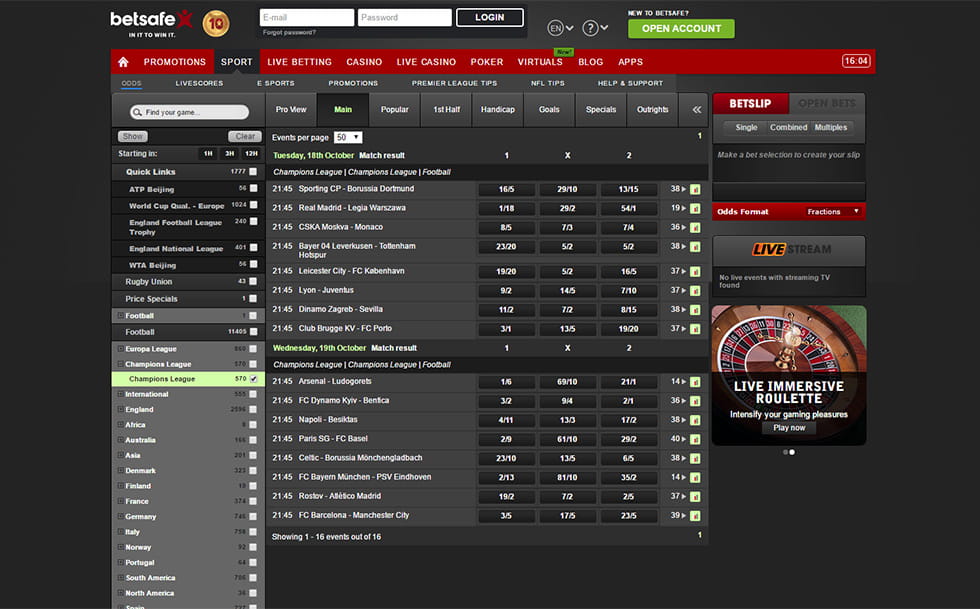Open stats icon for Lyon - Juventus
This screenshot has height=609, width=980.
click(x=695, y=291)
